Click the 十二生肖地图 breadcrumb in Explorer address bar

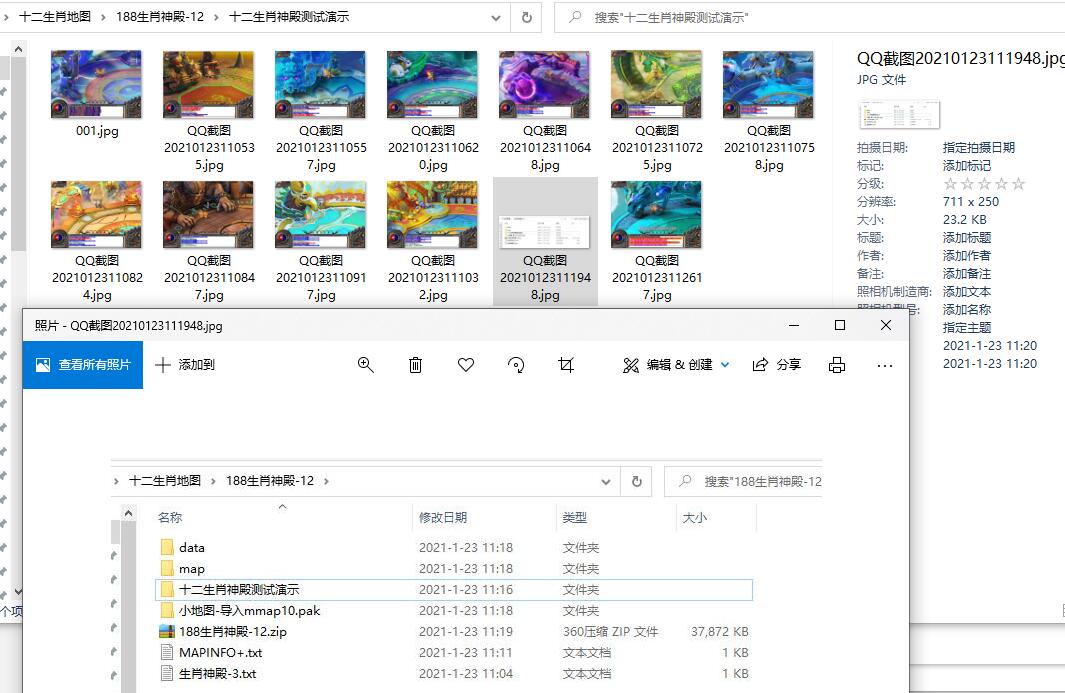(x=55, y=17)
